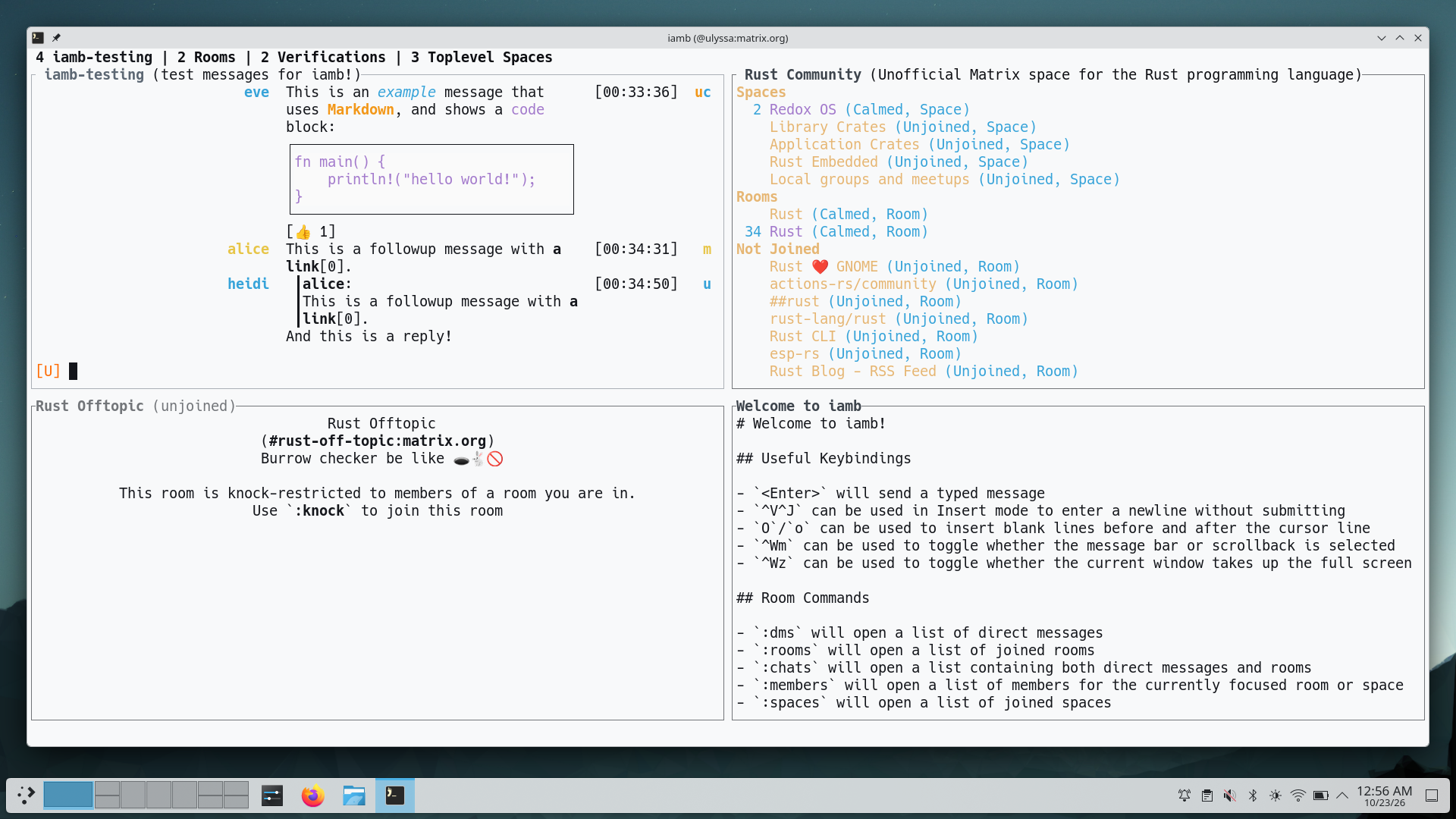Switch to the first virtual desktop in pager

(x=68, y=795)
